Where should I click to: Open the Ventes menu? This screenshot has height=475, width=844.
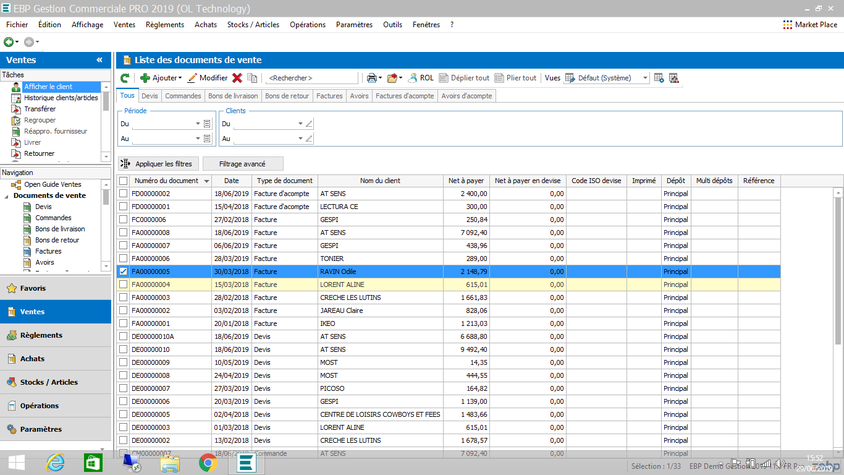coord(124,25)
